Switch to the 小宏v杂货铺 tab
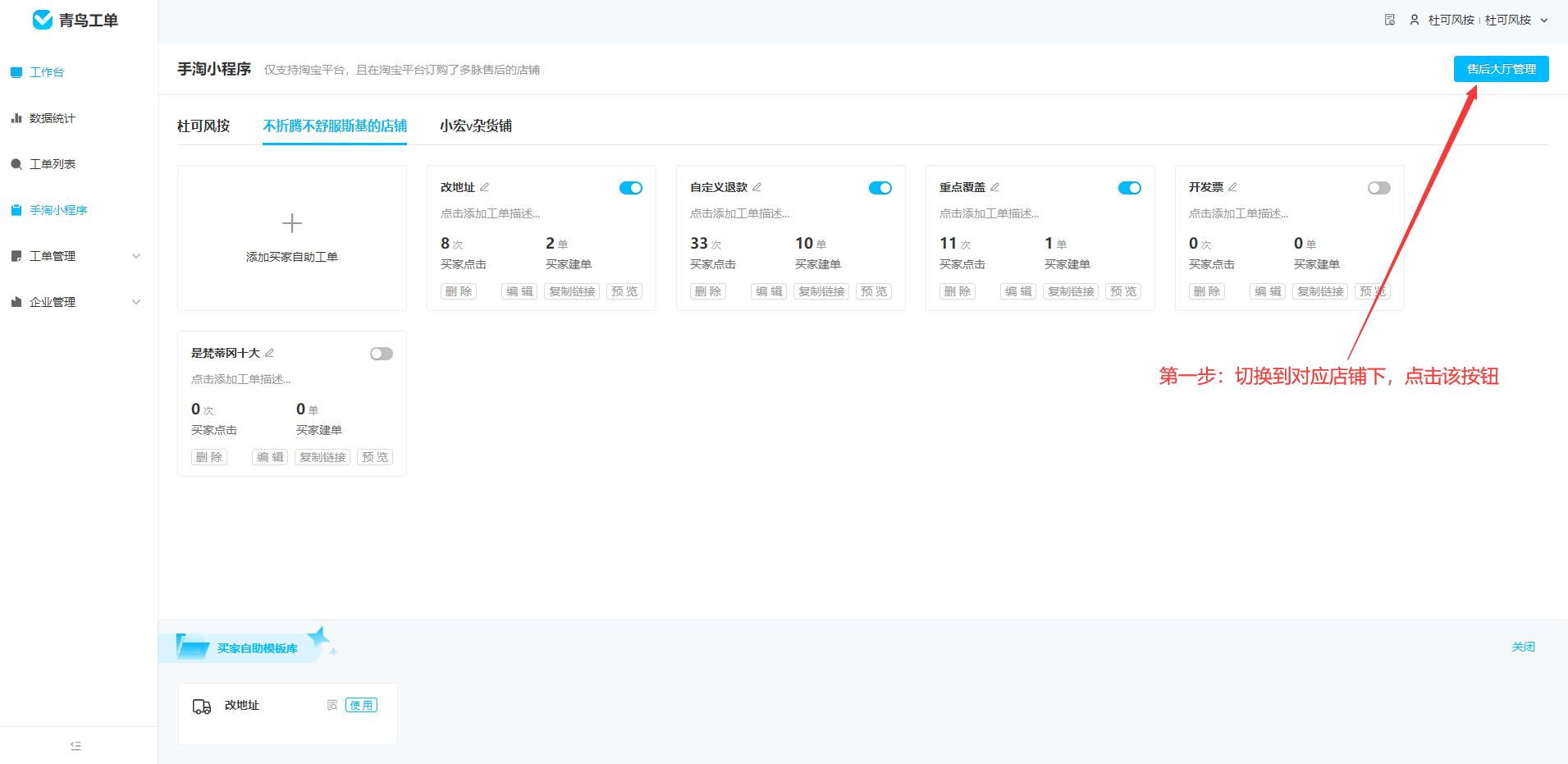This screenshot has width=1568, height=764. click(476, 126)
